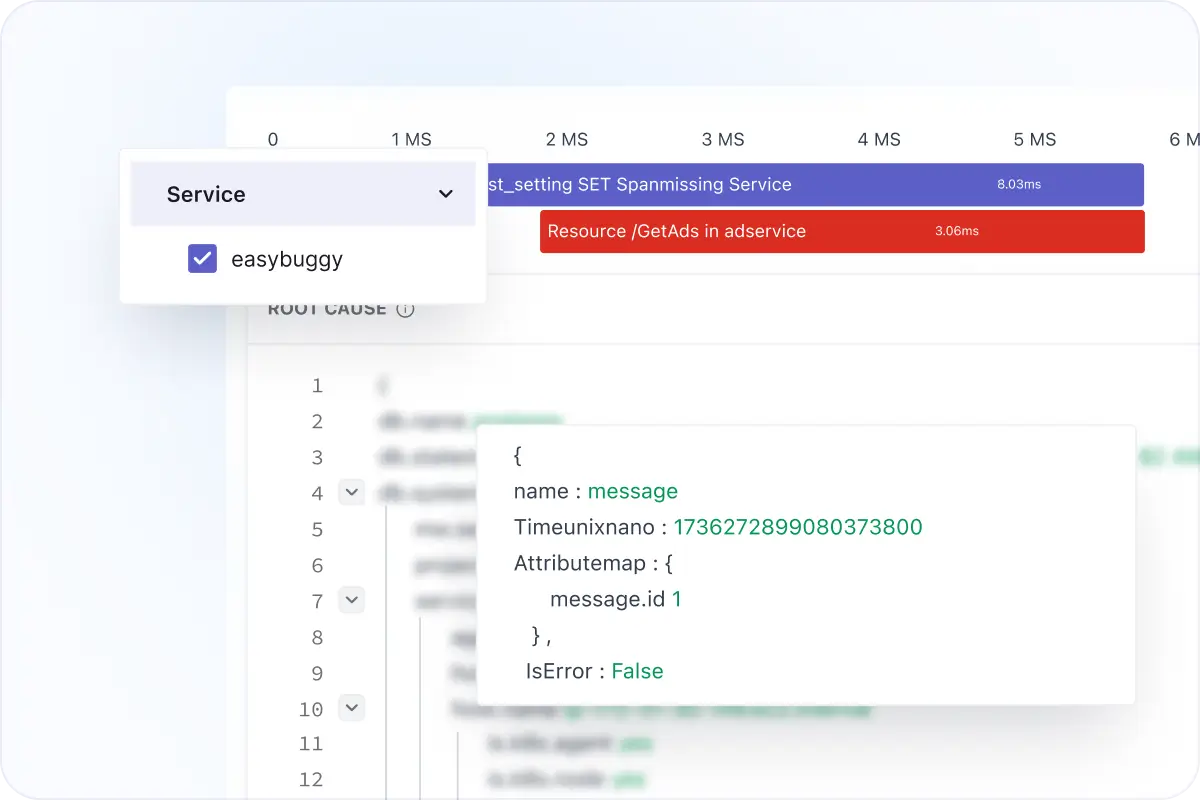The image size is (1200, 800).
Task: Click the 2 MS timeline tick
Action: 567,140
